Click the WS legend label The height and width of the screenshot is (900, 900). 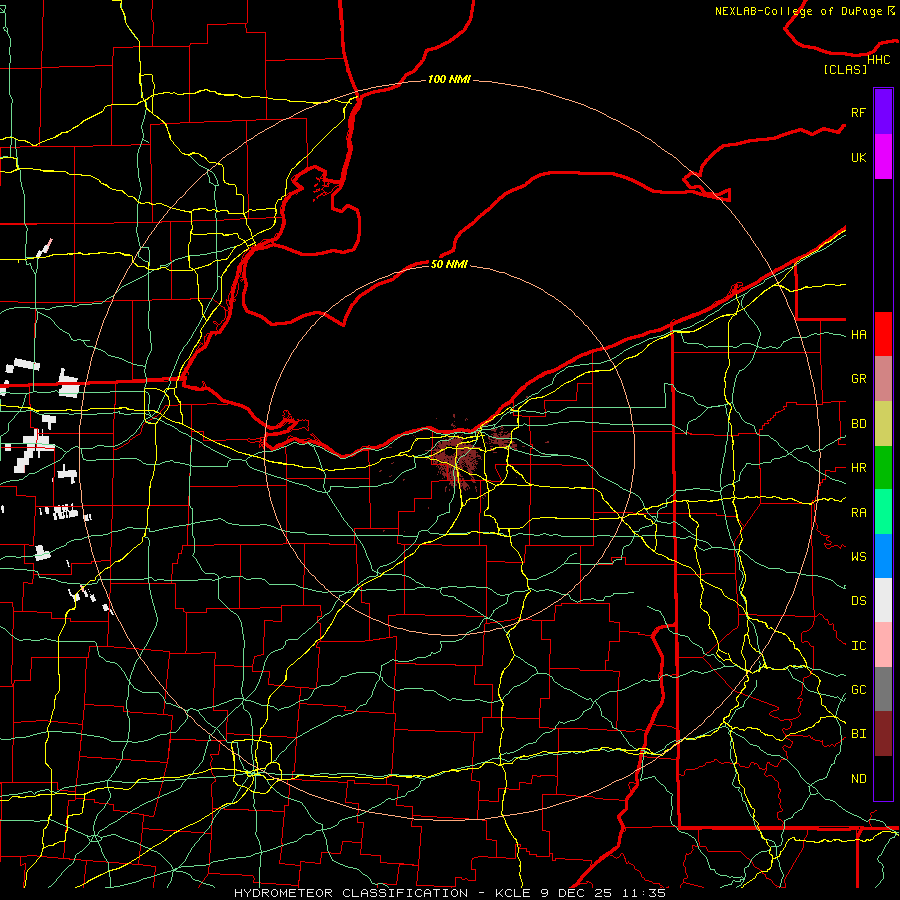coord(859,557)
